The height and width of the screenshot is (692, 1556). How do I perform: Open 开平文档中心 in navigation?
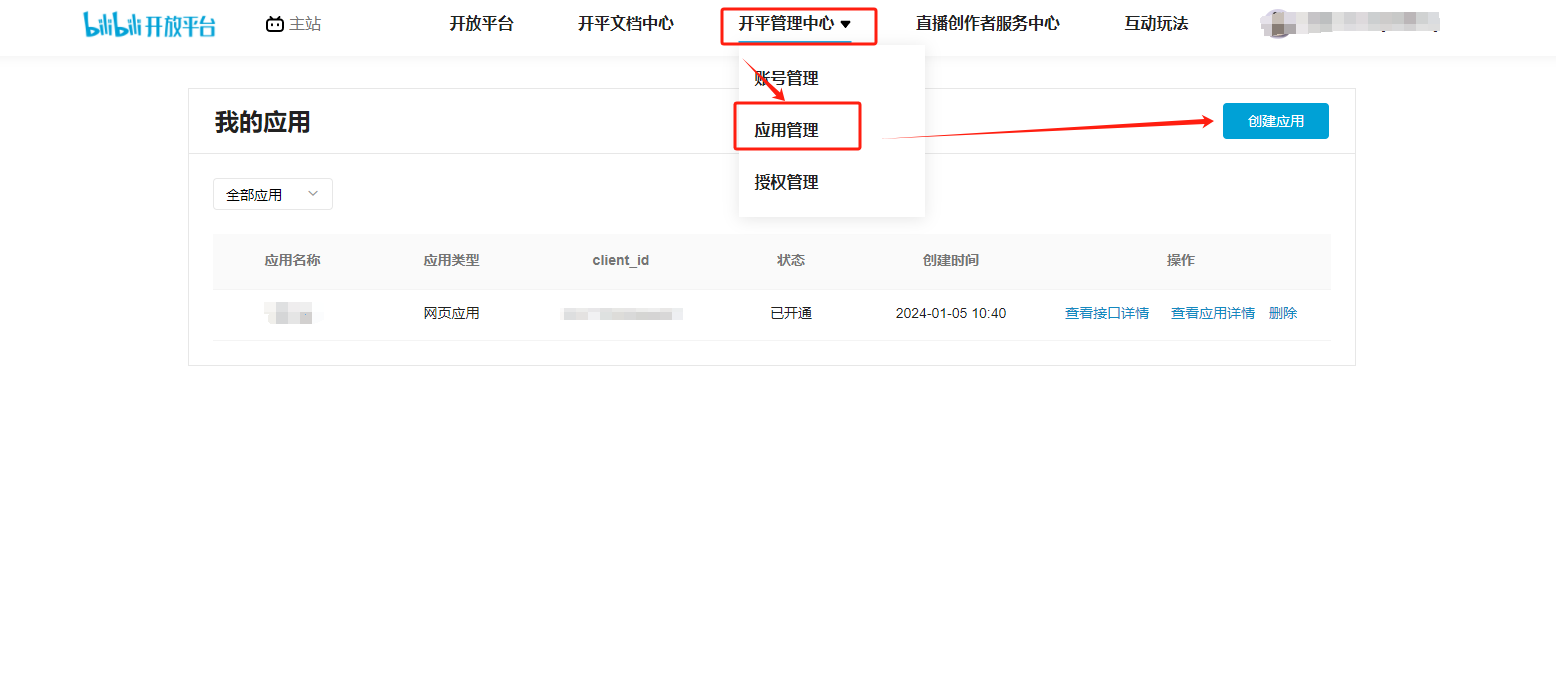tap(626, 24)
